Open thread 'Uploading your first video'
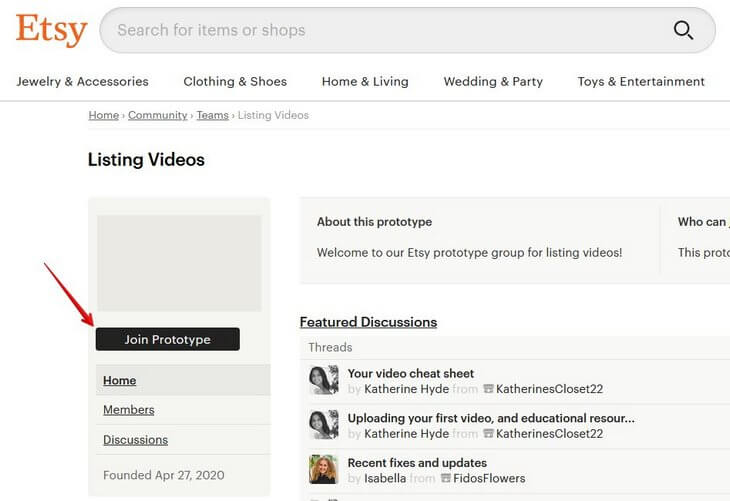The height and width of the screenshot is (501, 730). click(491, 418)
